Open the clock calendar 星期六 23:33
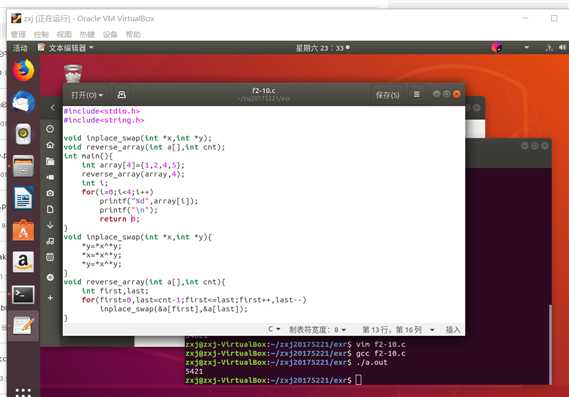The height and width of the screenshot is (397, 569). coord(323,48)
